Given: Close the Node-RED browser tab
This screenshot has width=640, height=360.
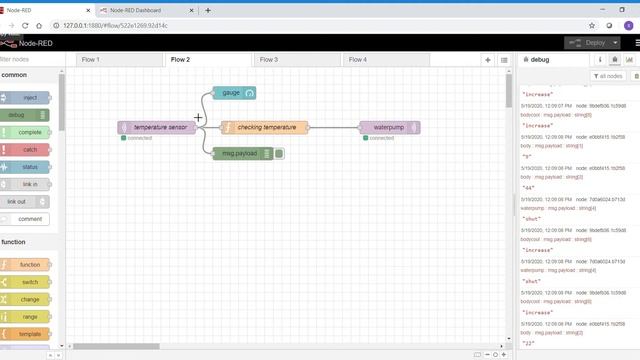Looking at the screenshot, I should click(x=88, y=11).
